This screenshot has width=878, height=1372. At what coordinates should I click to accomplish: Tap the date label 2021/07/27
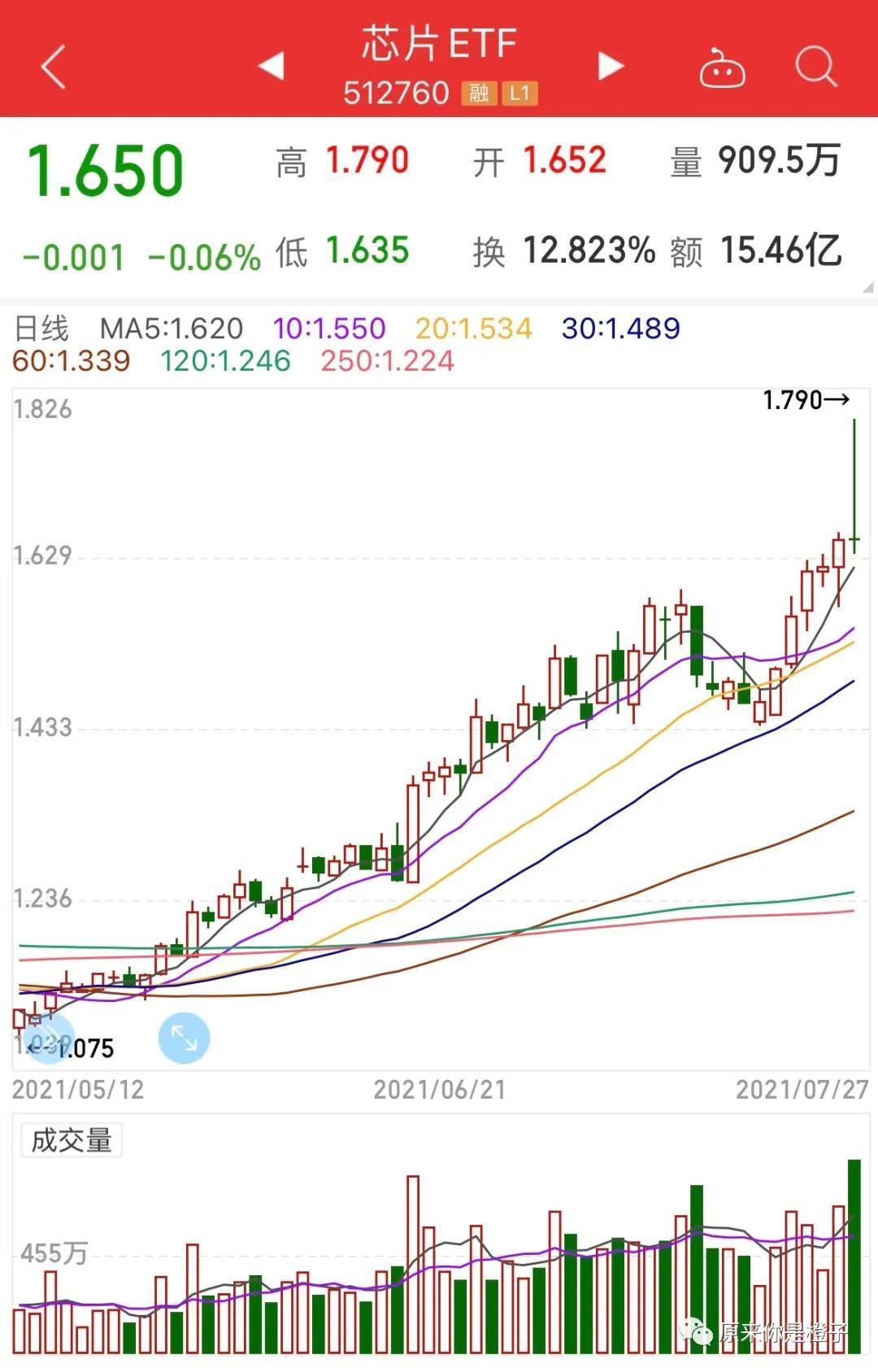802,1090
